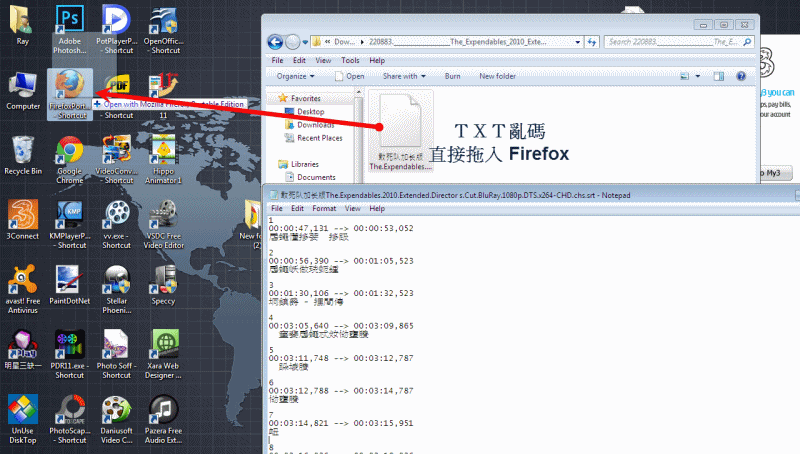Open Explorer help question mark icon
This screenshot has height=454, width=800.
(741, 76)
